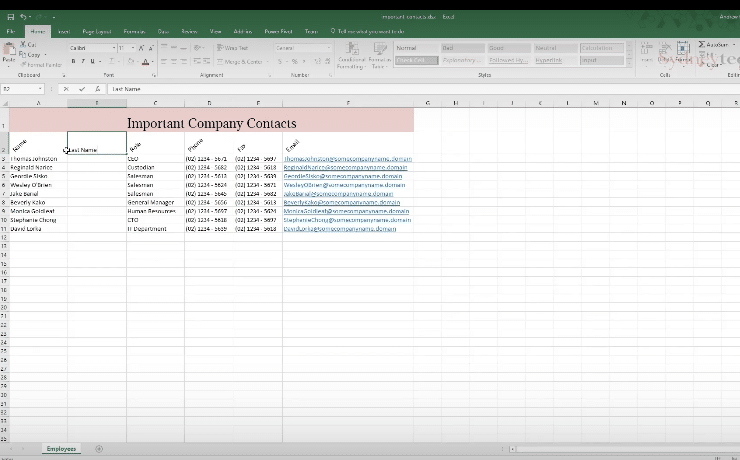Expand the Borders dropdown arrow
The image size is (740, 460).
pyautogui.click(x=118, y=61)
